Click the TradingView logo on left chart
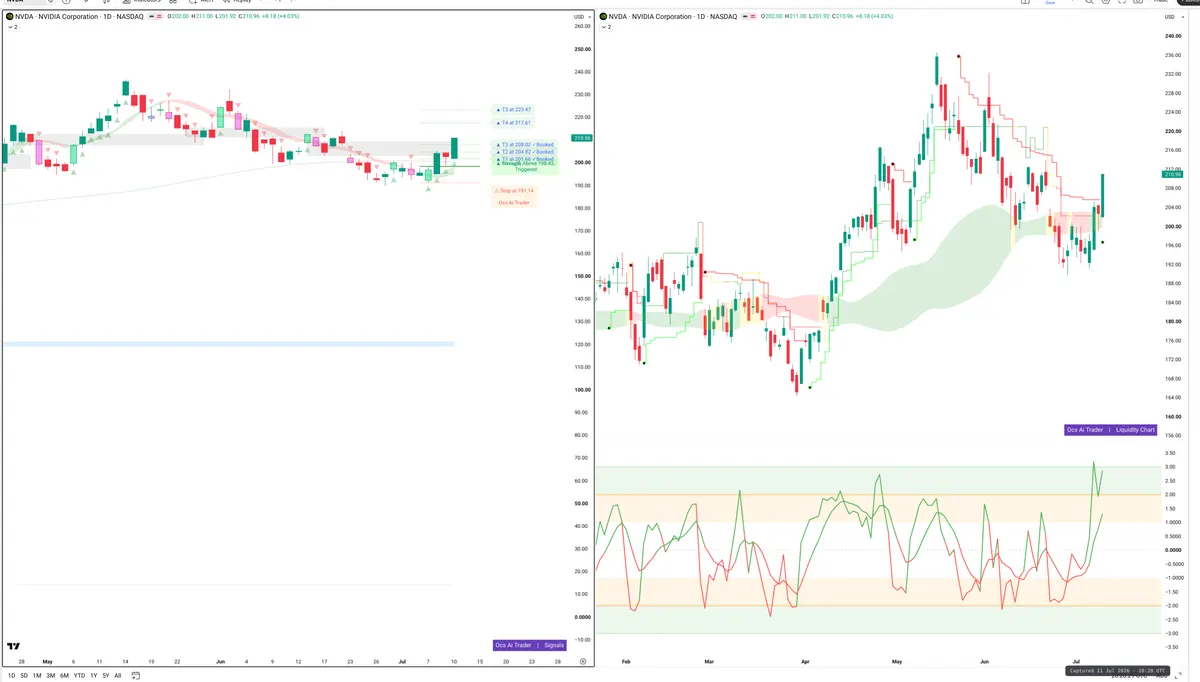 pos(14,648)
